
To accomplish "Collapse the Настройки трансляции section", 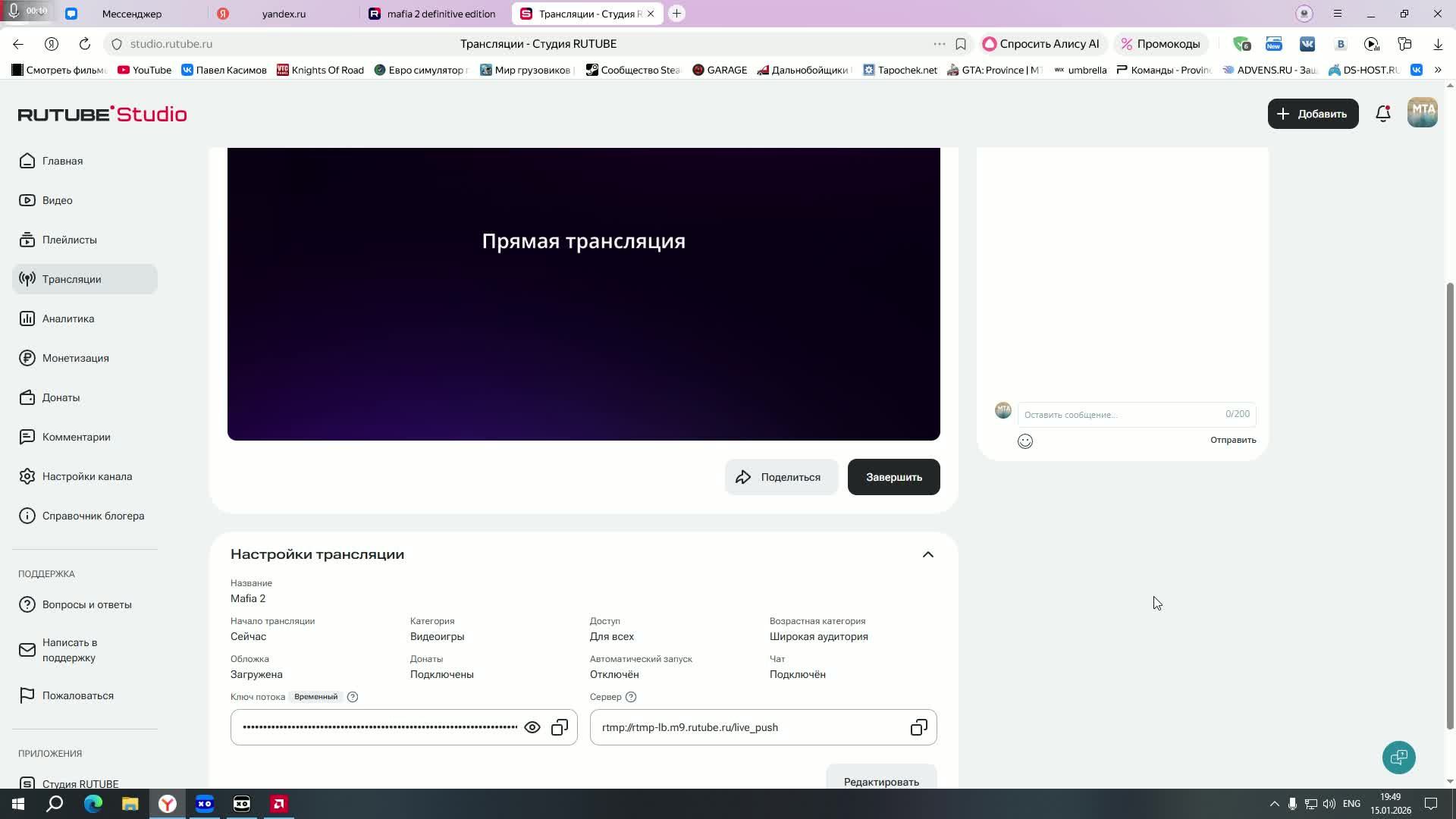I will (x=927, y=554).
